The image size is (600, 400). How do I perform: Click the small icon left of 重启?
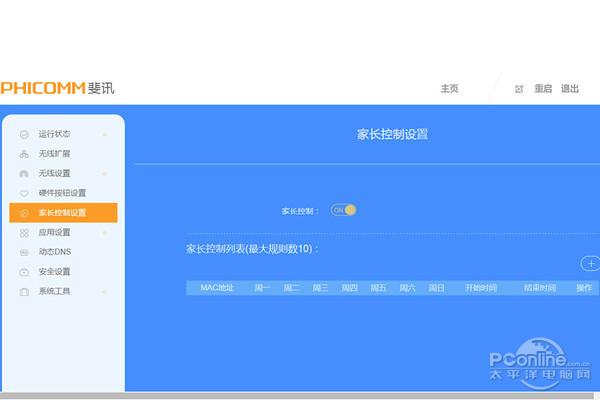click(519, 89)
